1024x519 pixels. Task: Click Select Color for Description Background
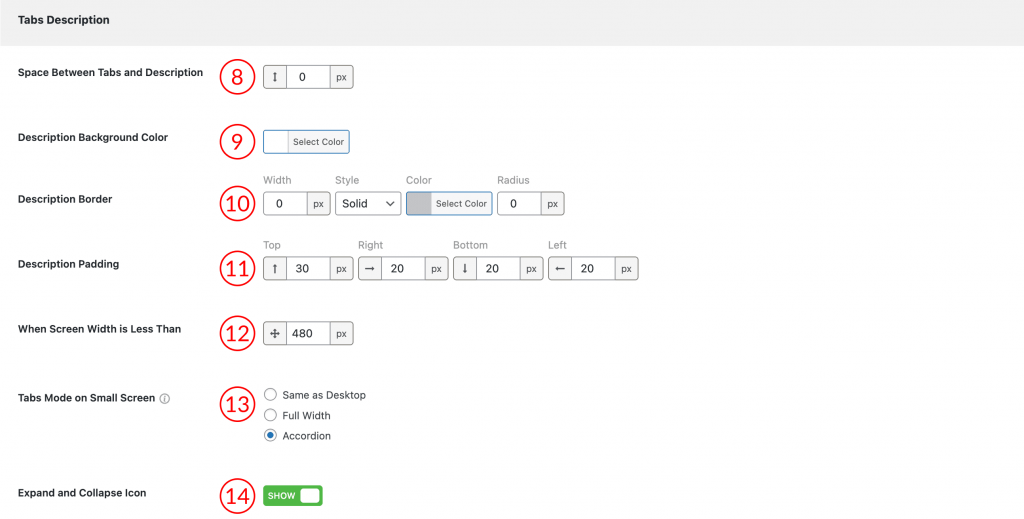(318, 142)
